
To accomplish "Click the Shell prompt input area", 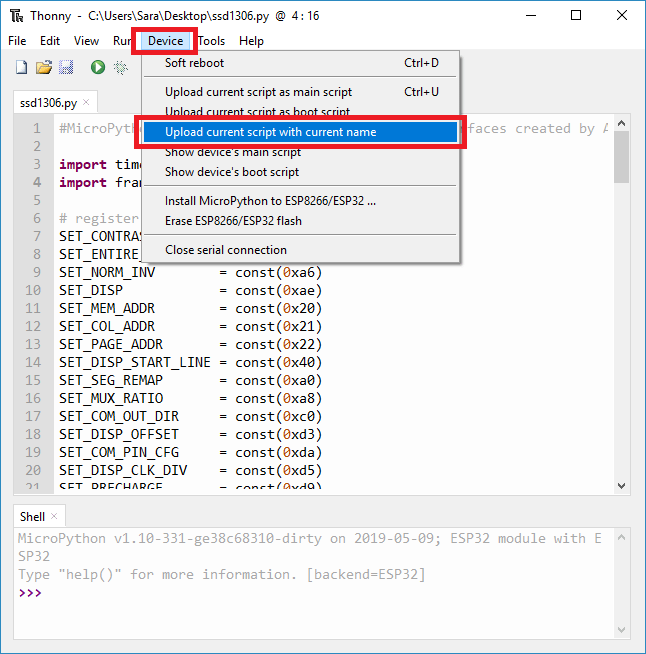I will (x=300, y=593).
